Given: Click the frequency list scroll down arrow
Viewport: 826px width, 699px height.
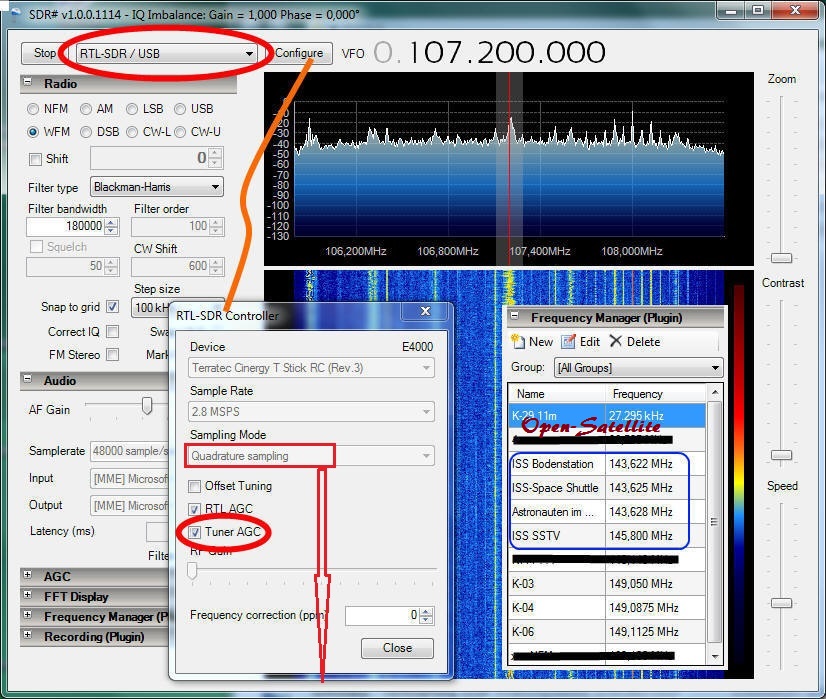Looking at the screenshot, I should point(715,656).
